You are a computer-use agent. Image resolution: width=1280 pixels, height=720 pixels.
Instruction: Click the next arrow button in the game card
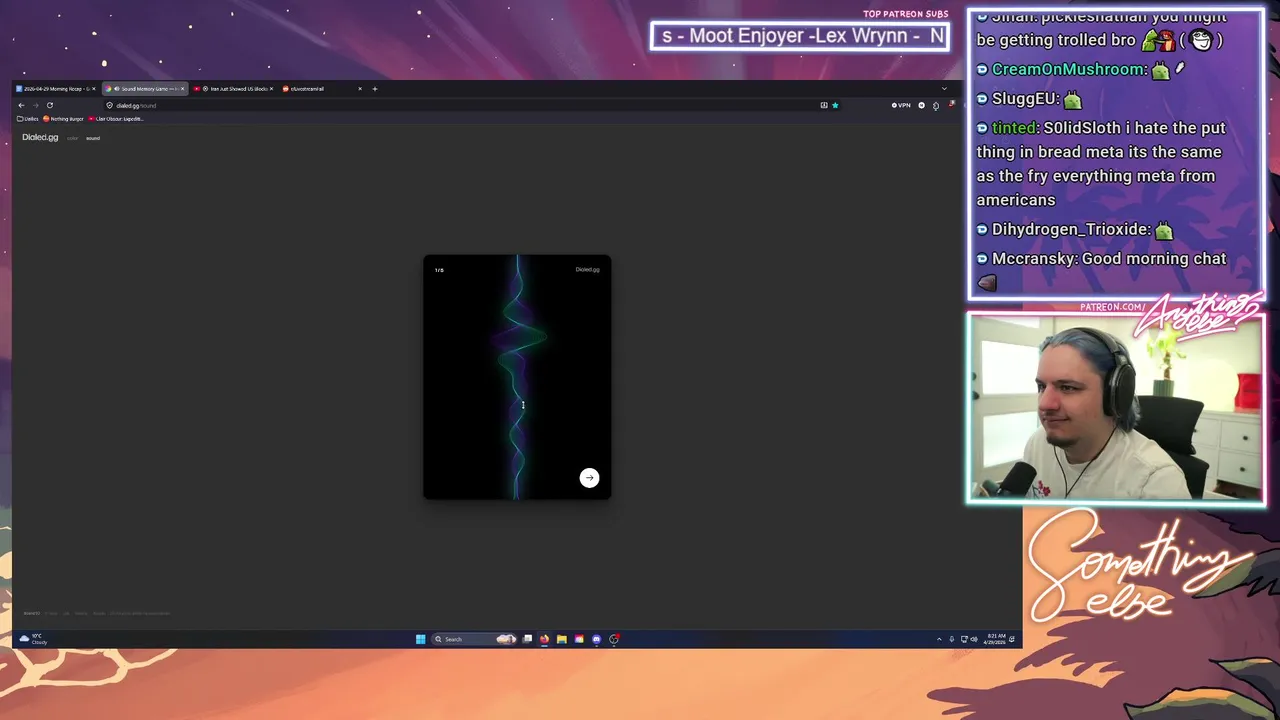pos(589,478)
